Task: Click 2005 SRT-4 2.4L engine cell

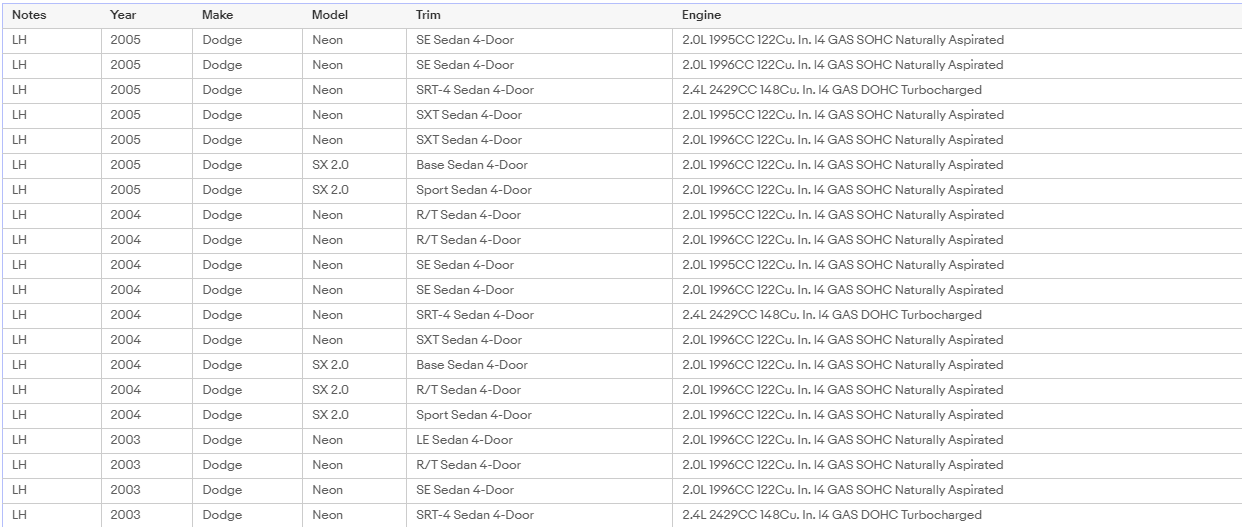Action: [x=957, y=90]
